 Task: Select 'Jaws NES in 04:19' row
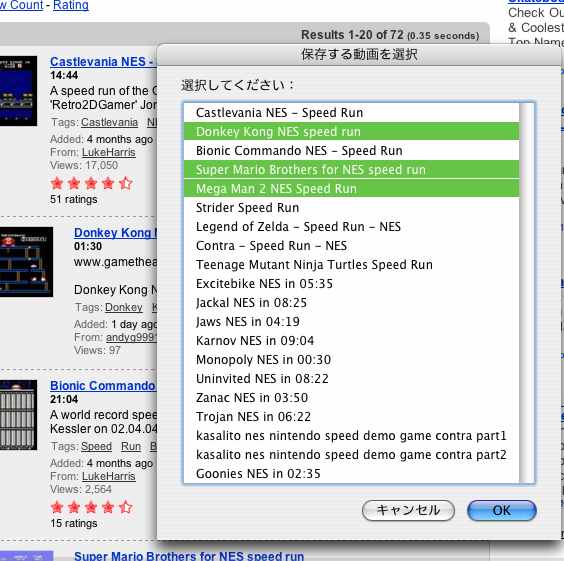[351, 322]
